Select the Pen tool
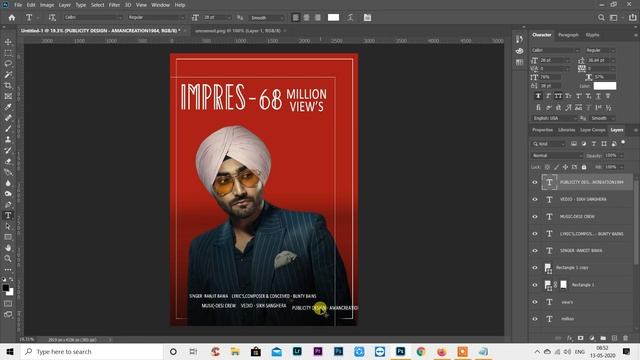Image resolution: width=640 pixels, height=360 pixels. tap(8, 204)
